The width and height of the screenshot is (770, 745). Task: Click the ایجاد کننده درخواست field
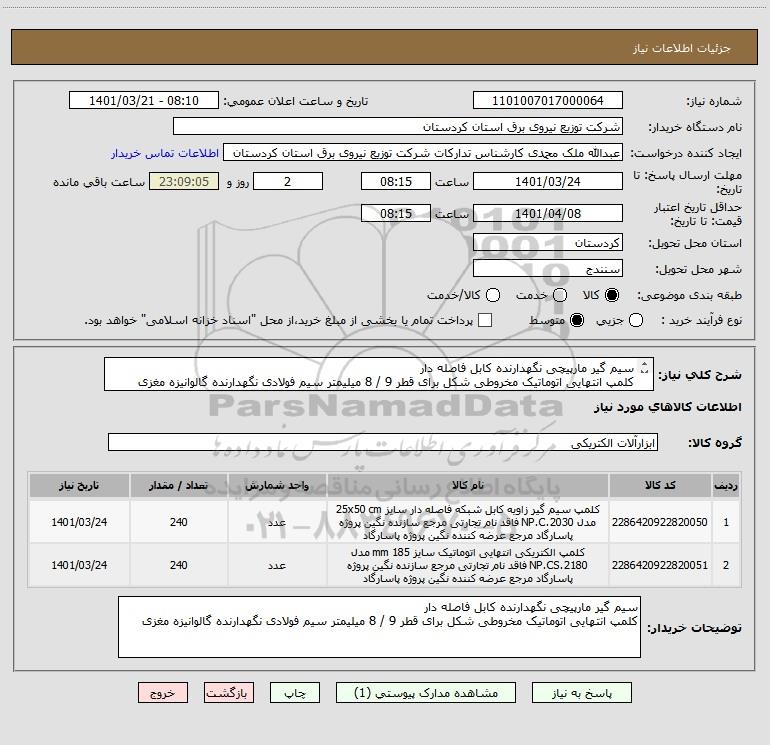(423, 152)
